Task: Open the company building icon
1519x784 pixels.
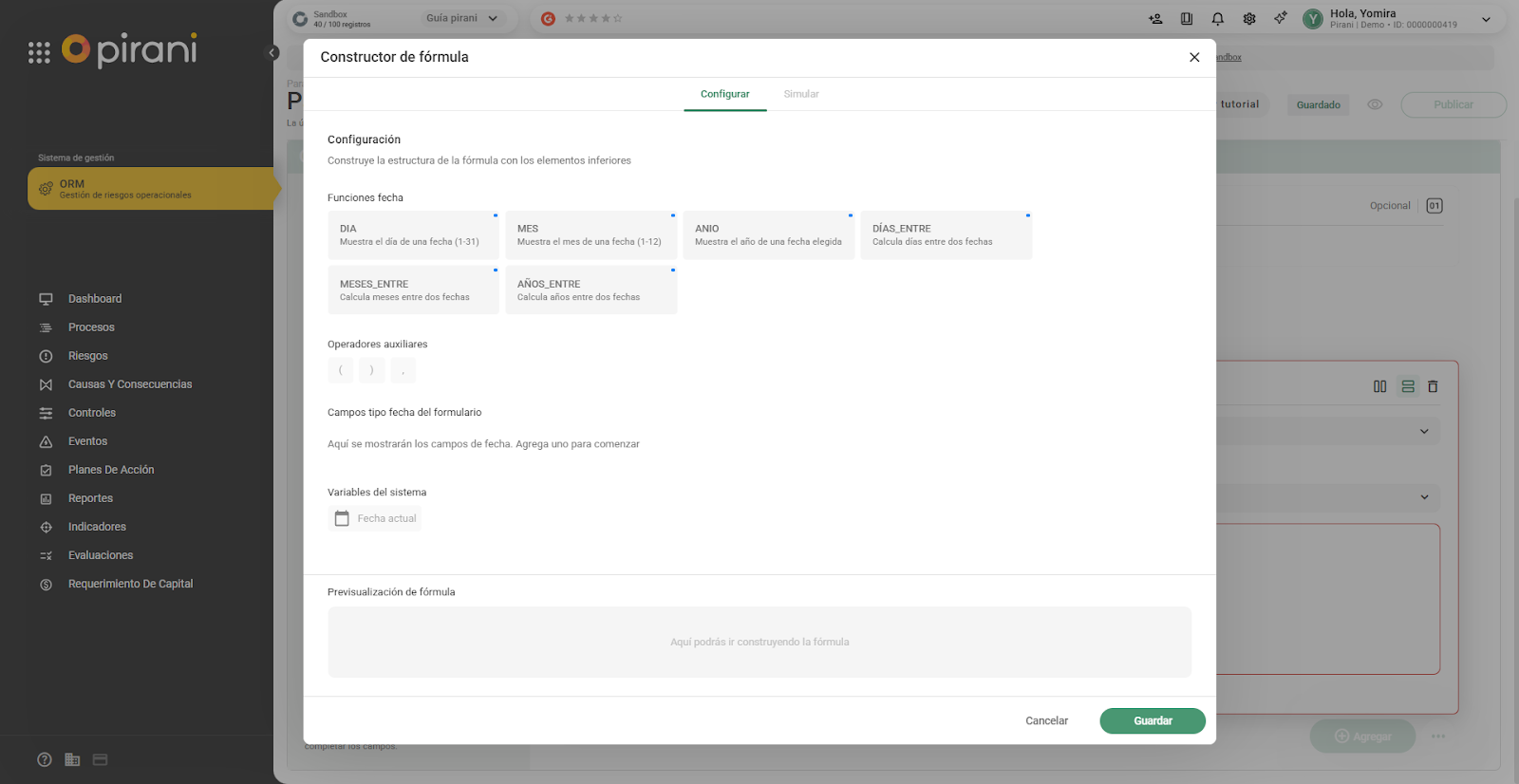Action: [x=72, y=759]
